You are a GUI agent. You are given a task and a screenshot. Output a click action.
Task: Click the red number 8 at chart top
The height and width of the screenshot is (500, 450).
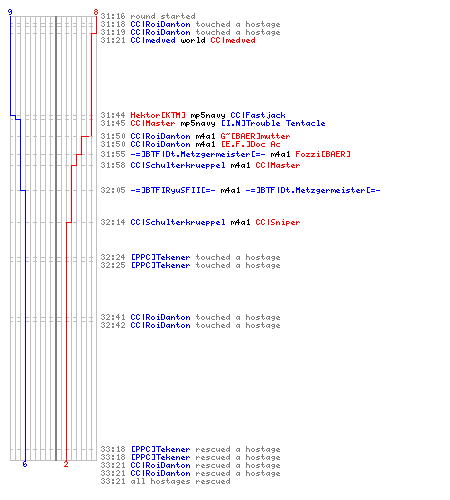96,12
